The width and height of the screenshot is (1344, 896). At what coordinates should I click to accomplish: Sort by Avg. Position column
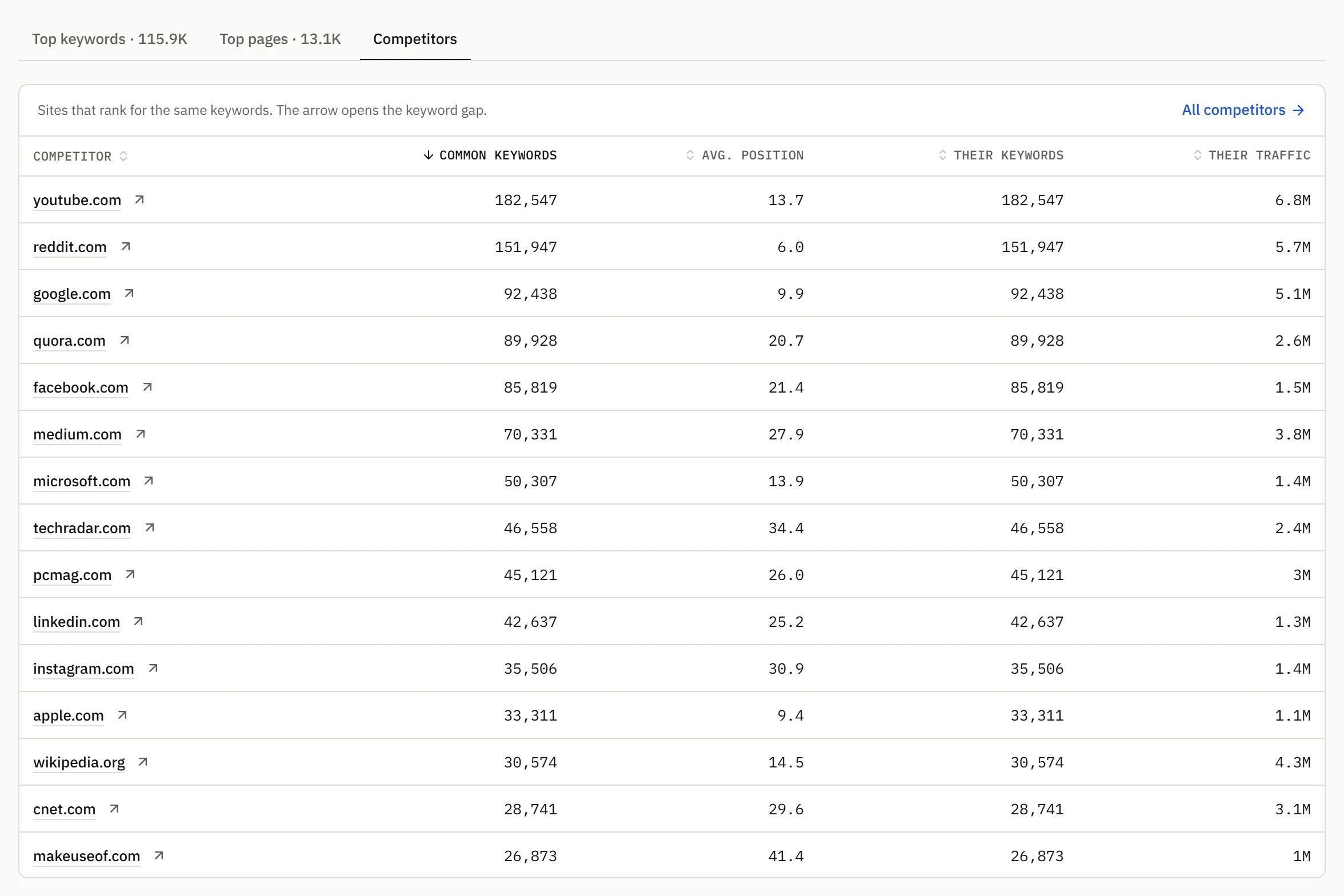pyautogui.click(x=745, y=155)
